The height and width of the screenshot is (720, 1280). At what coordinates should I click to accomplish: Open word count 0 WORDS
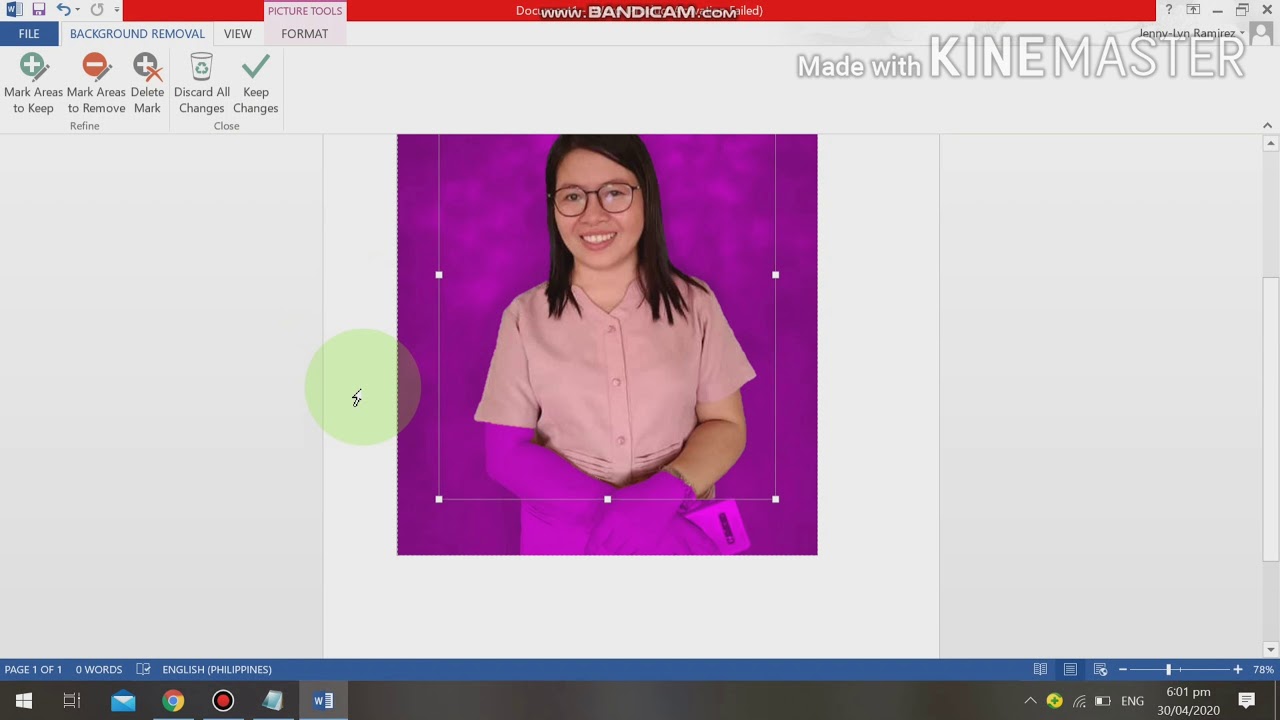[99, 669]
